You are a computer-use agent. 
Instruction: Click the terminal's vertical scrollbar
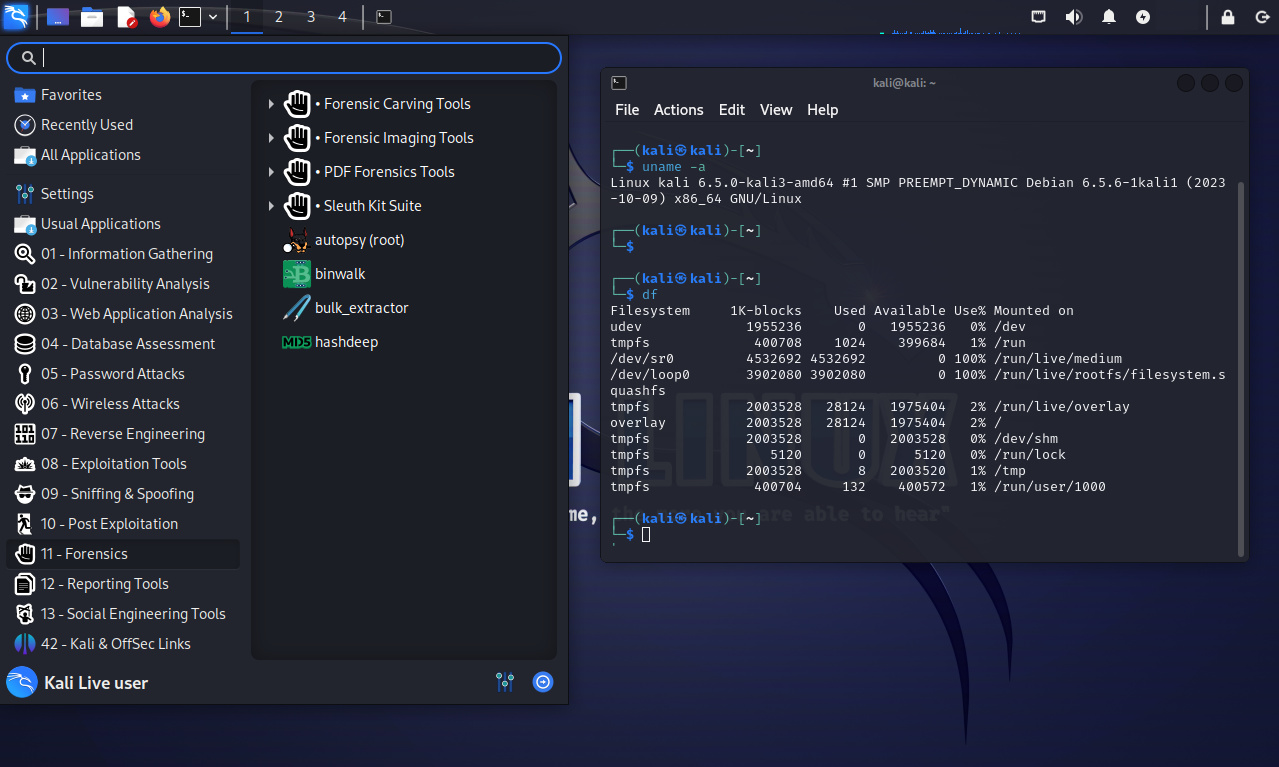(x=1241, y=368)
